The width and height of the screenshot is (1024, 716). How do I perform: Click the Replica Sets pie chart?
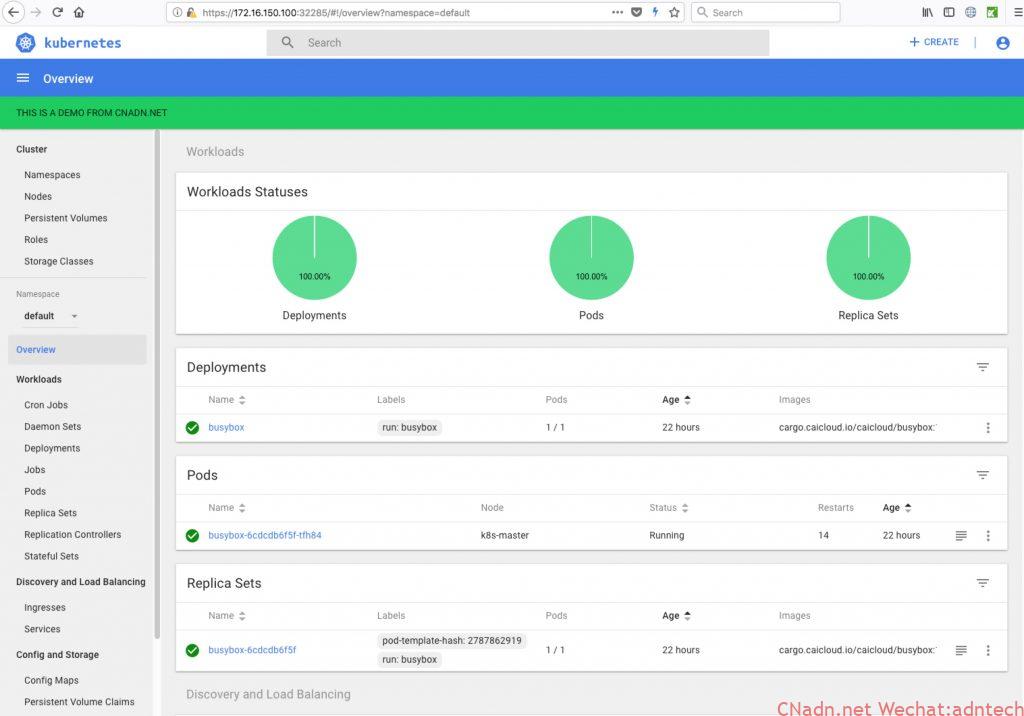point(869,257)
